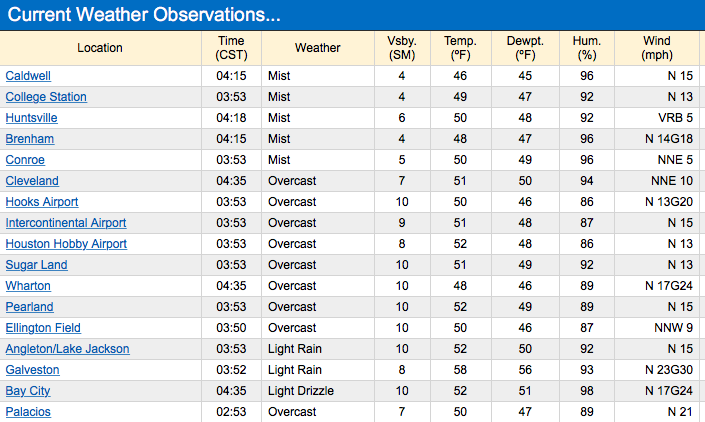705x422 pixels.
Task: Click the Wind (mph) column header
Action: [657, 47]
